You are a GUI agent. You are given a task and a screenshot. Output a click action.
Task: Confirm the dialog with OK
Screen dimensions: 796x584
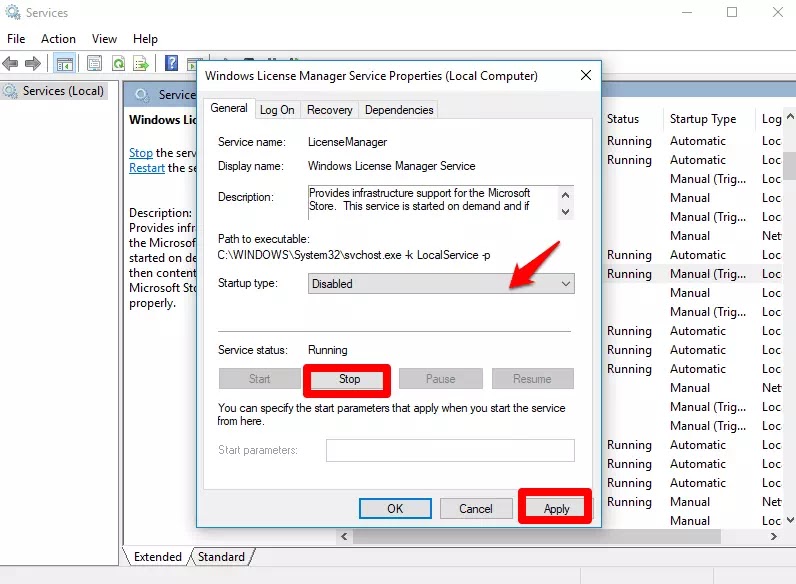click(x=395, y=508)
